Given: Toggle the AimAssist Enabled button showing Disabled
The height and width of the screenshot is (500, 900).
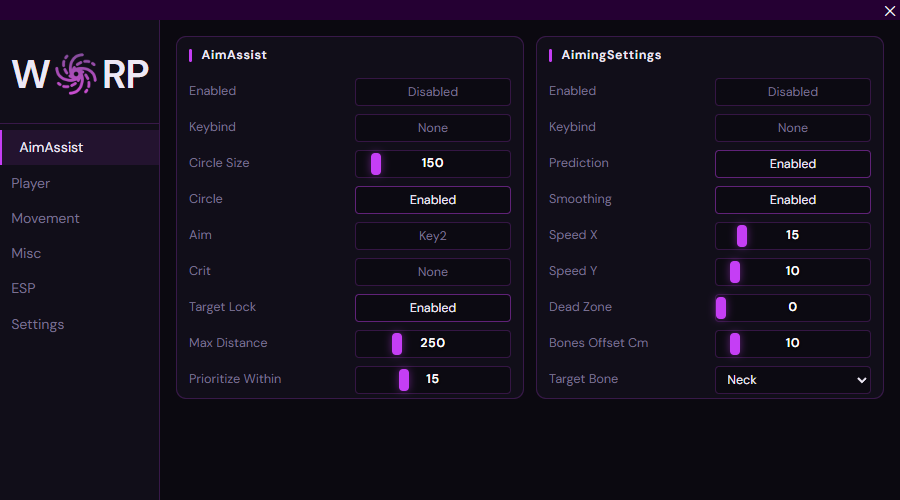Looking at the screenshot, I should click(432, 92).
